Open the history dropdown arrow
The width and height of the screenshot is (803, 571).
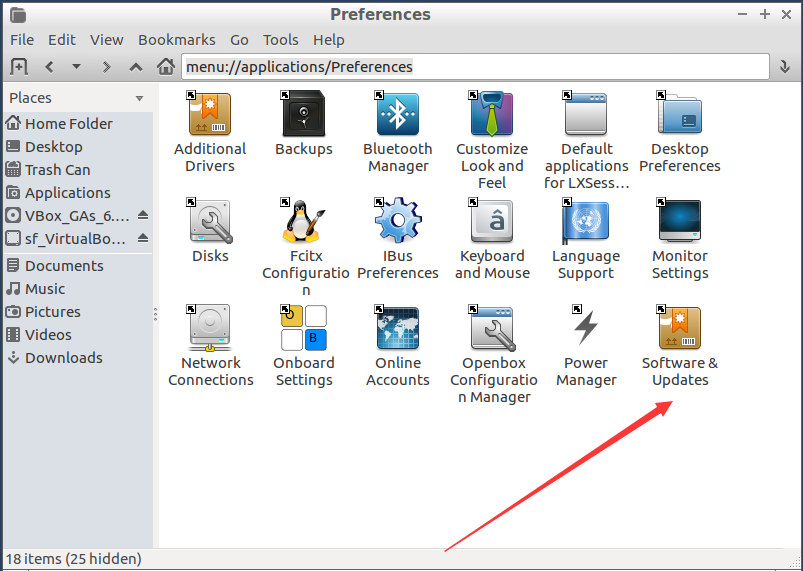point(76,66)
